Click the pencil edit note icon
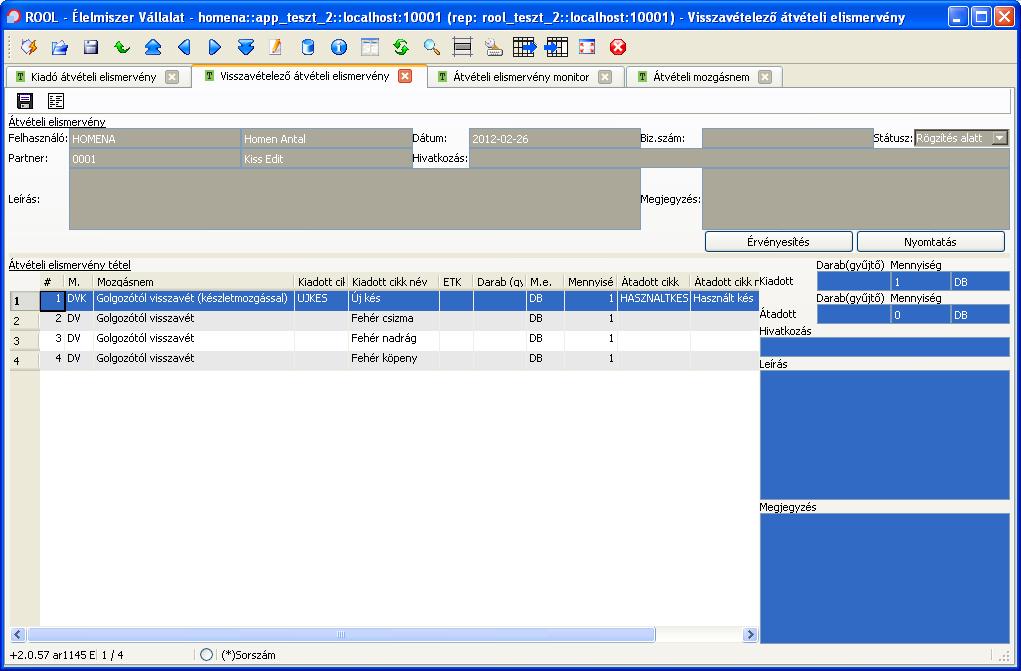Screen dimensions: 1021x671 tap(276, 47)
